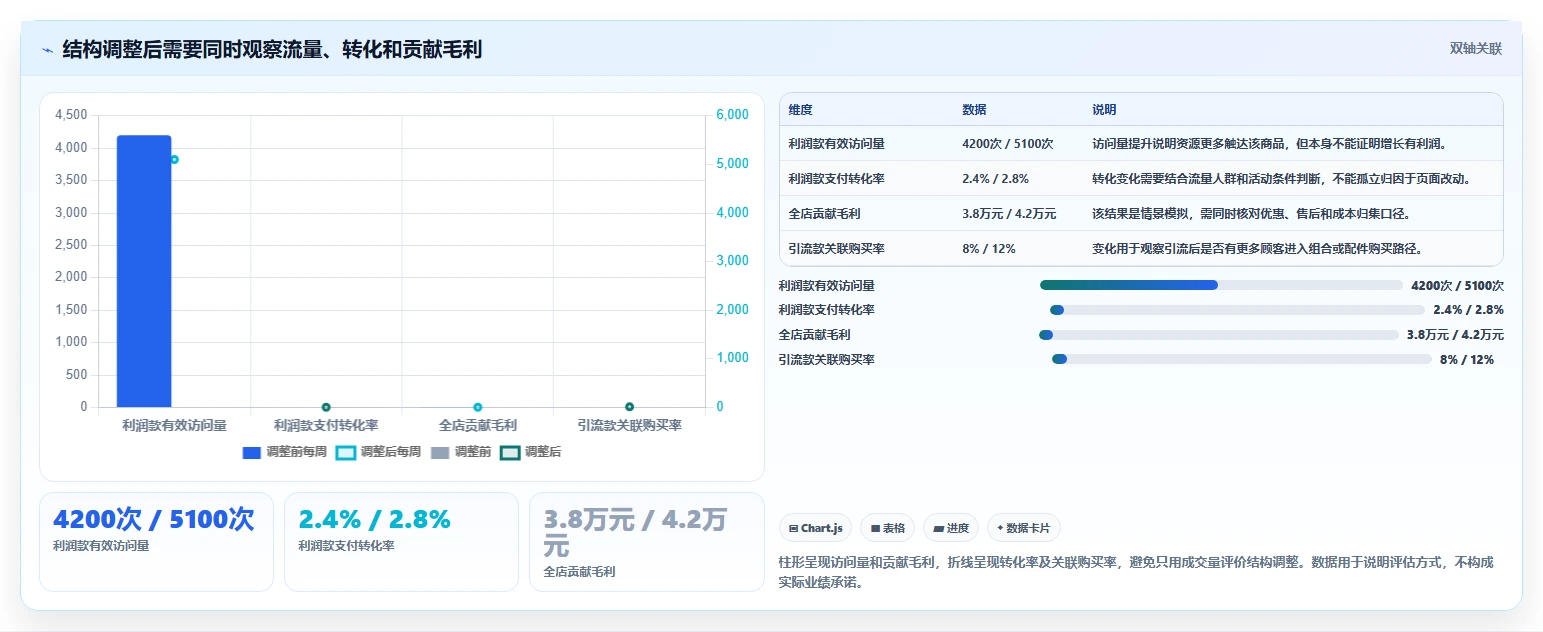Click the blue 利润款有效访问量 bar
This screenshot has width=1543, height=632.
(x=144, y=271)
